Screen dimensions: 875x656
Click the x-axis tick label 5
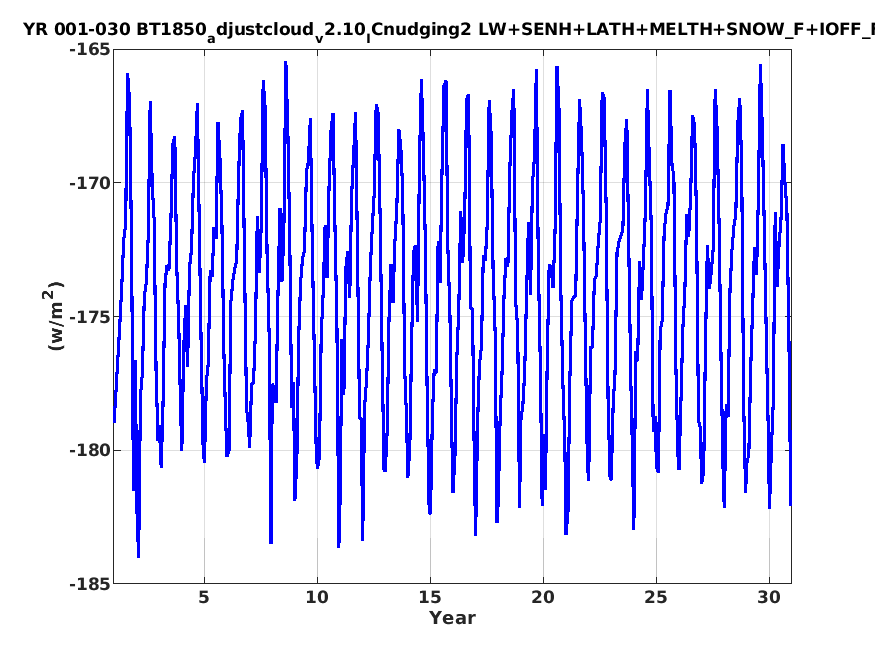coord(204,597)
